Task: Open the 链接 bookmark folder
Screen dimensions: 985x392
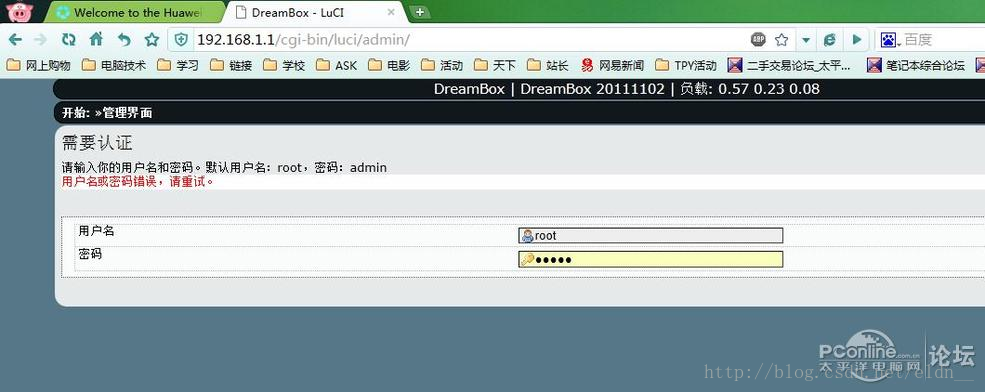Action: tap(231, 65)
